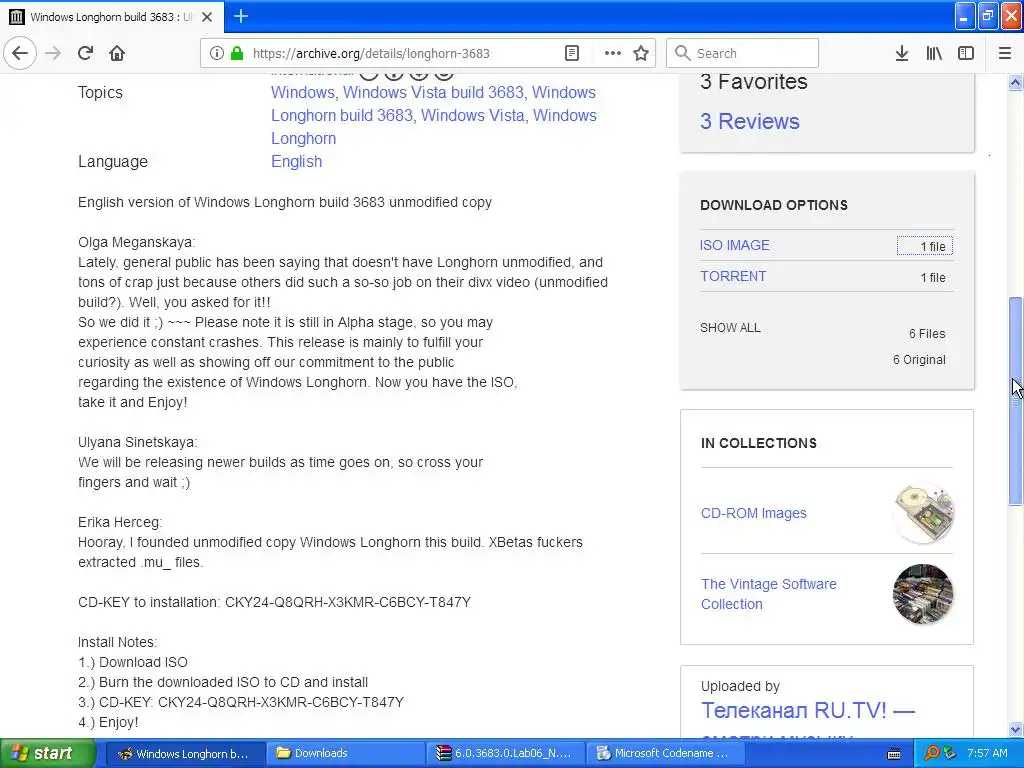Viewport: 1024px width, 768px height.
Task: Switch to Windows Longhorn b... taskbar item
Action: tap(184, 754)
